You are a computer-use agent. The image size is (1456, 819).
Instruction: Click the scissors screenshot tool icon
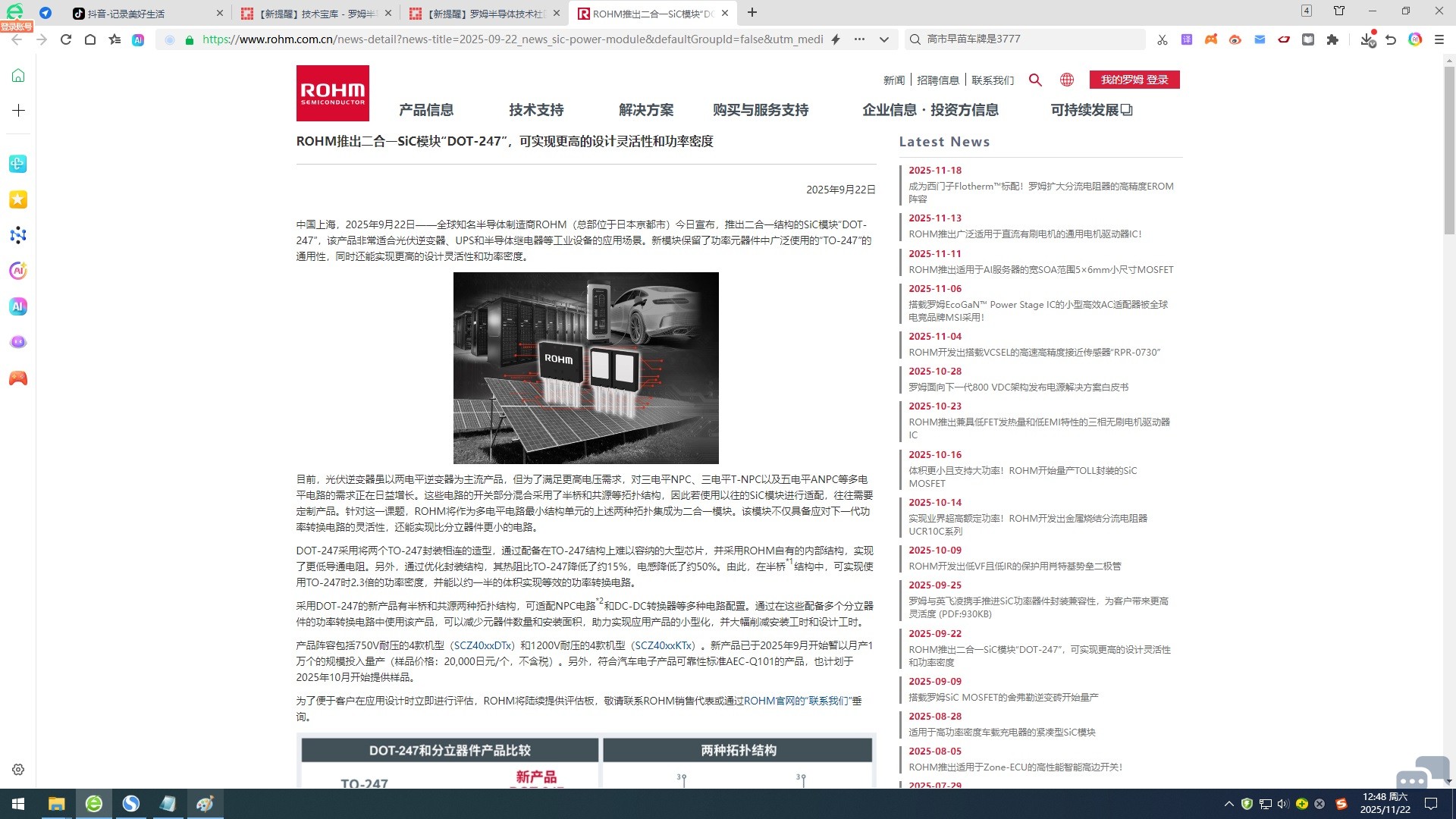pyautogui.click(x=1163, y=39)
